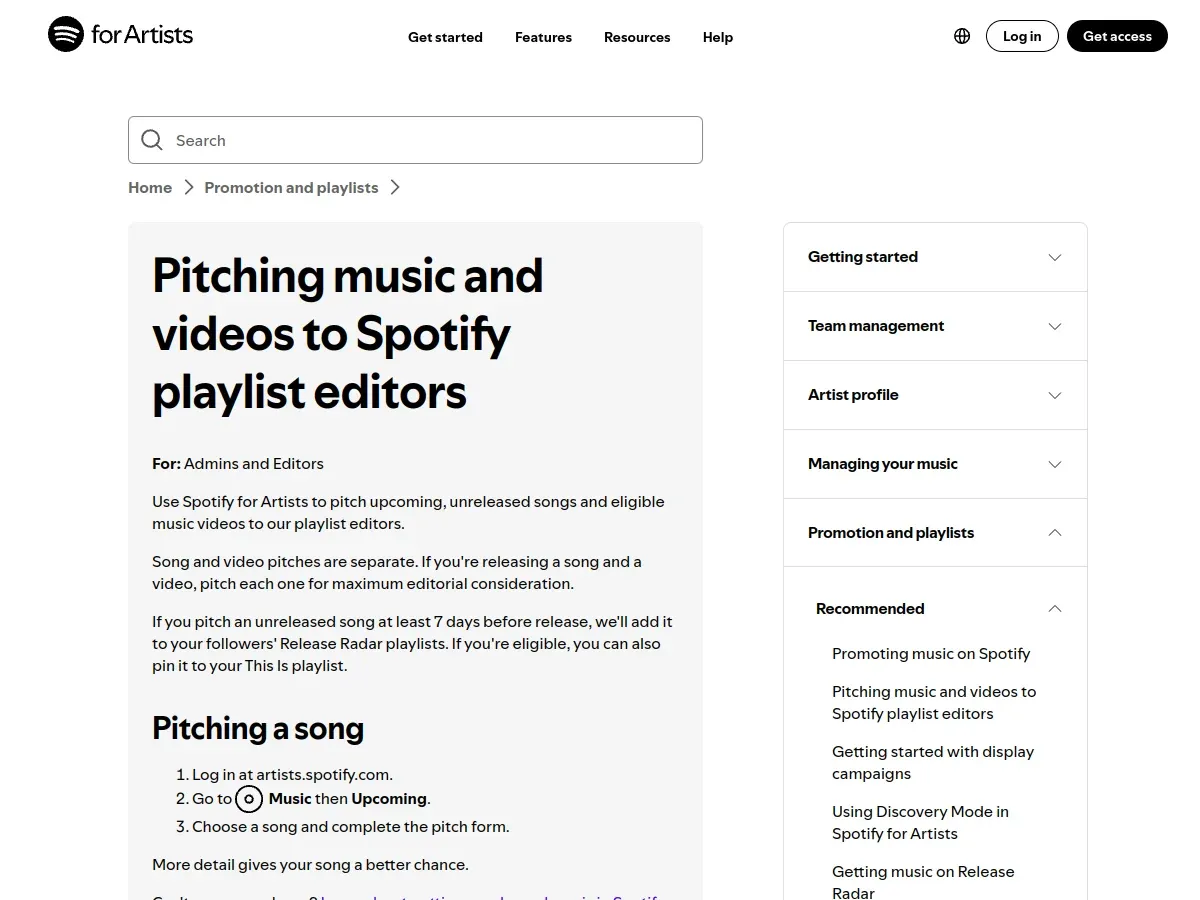Screen dimensions: 1200x900
Task: Open the Help menu item
Action: click(718, 37)
